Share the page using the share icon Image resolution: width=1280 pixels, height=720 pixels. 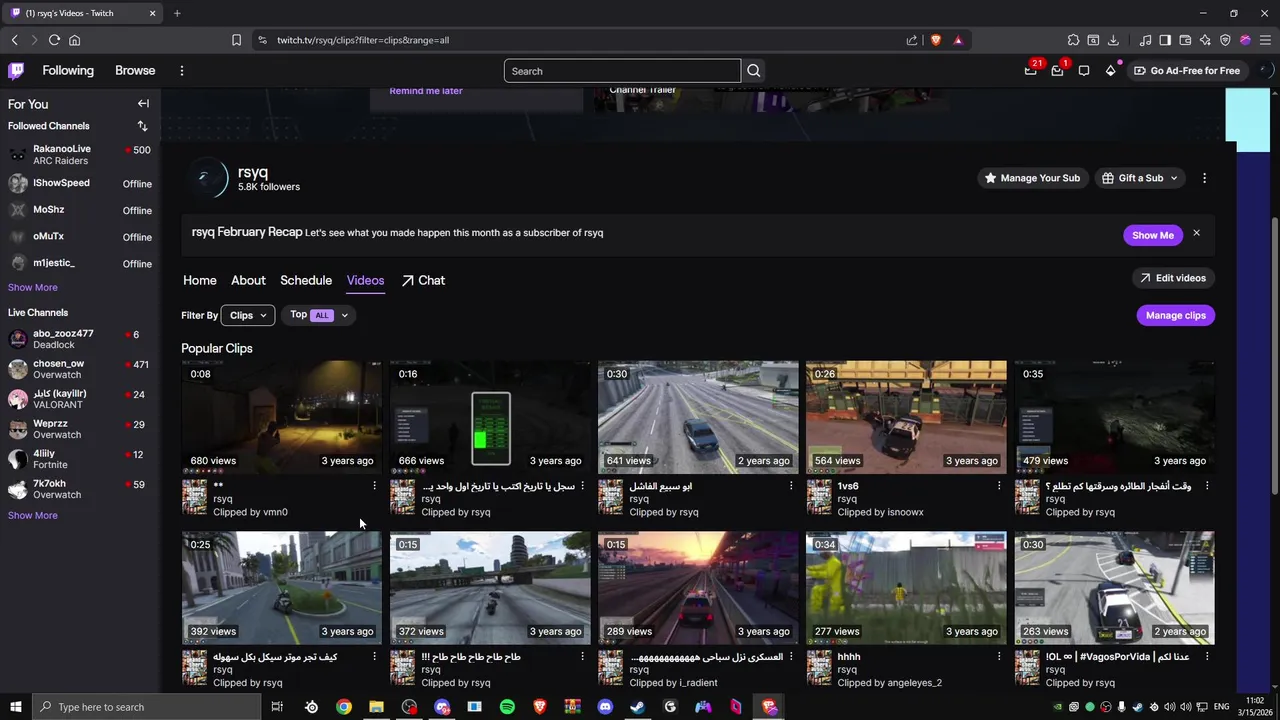912,40
